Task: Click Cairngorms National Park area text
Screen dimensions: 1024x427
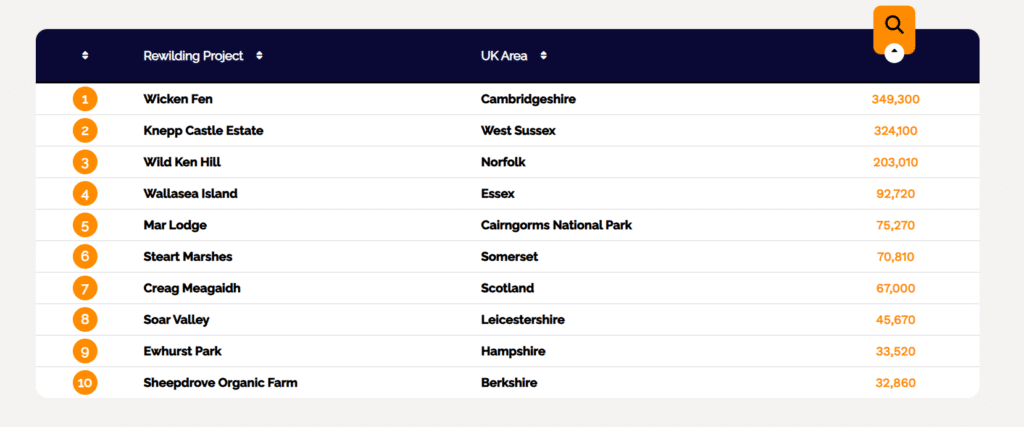Action: point(556,225)
